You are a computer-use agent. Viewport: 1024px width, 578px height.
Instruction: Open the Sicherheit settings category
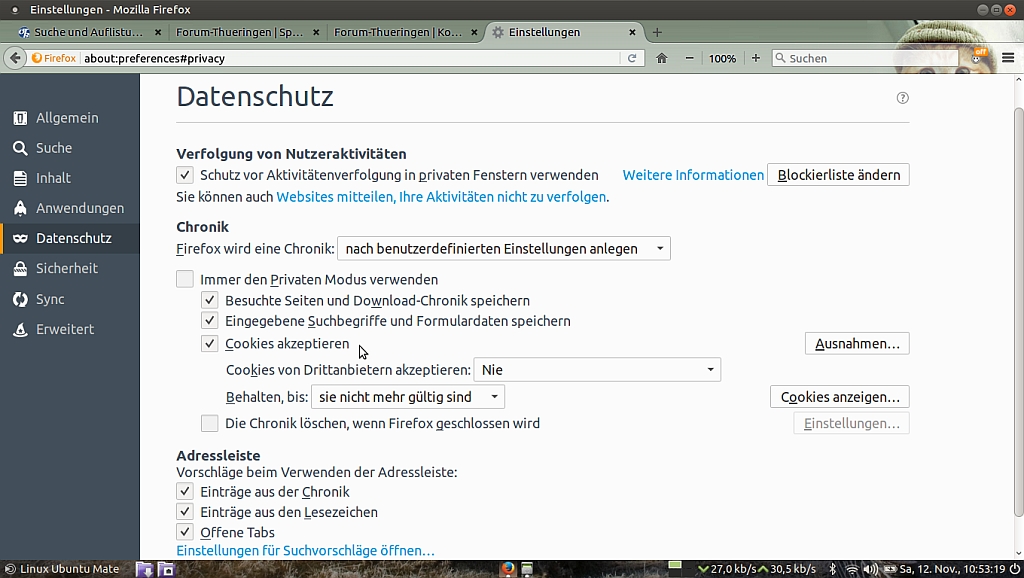[x=67, y=268]
